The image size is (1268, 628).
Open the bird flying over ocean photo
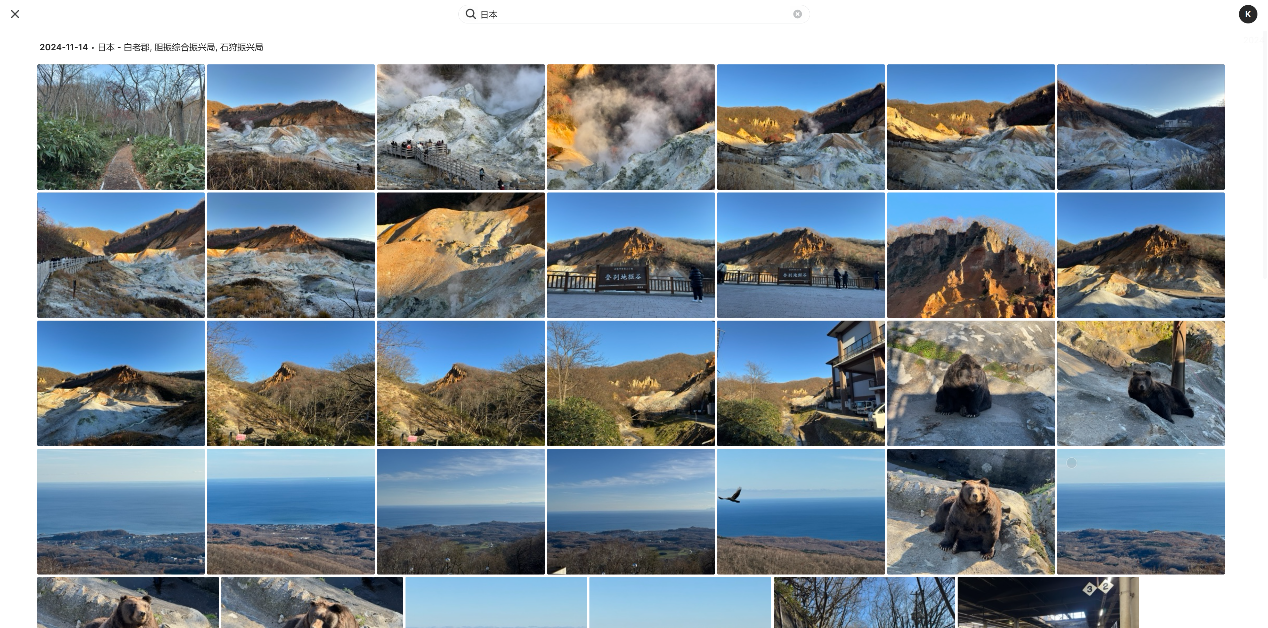[801, 511]
